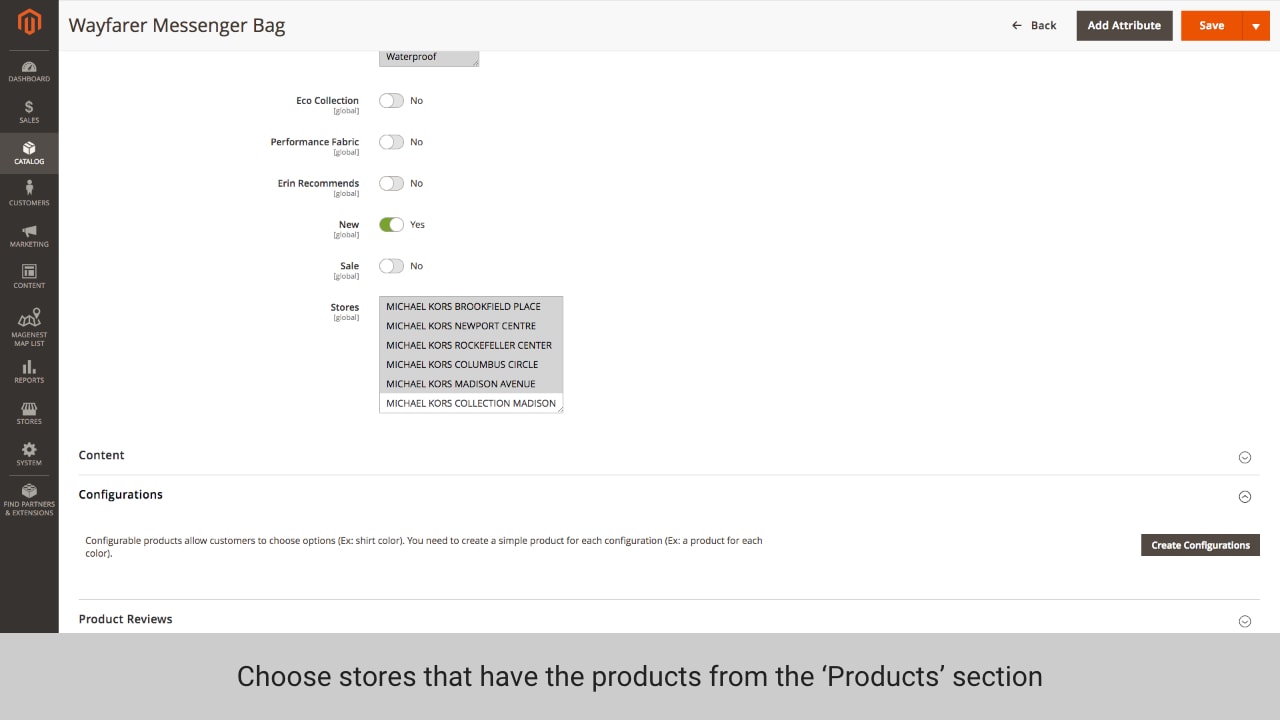Screen dimensions: 1280x720
Task: Click the Magento logo icon
Action: click(29, 22)
